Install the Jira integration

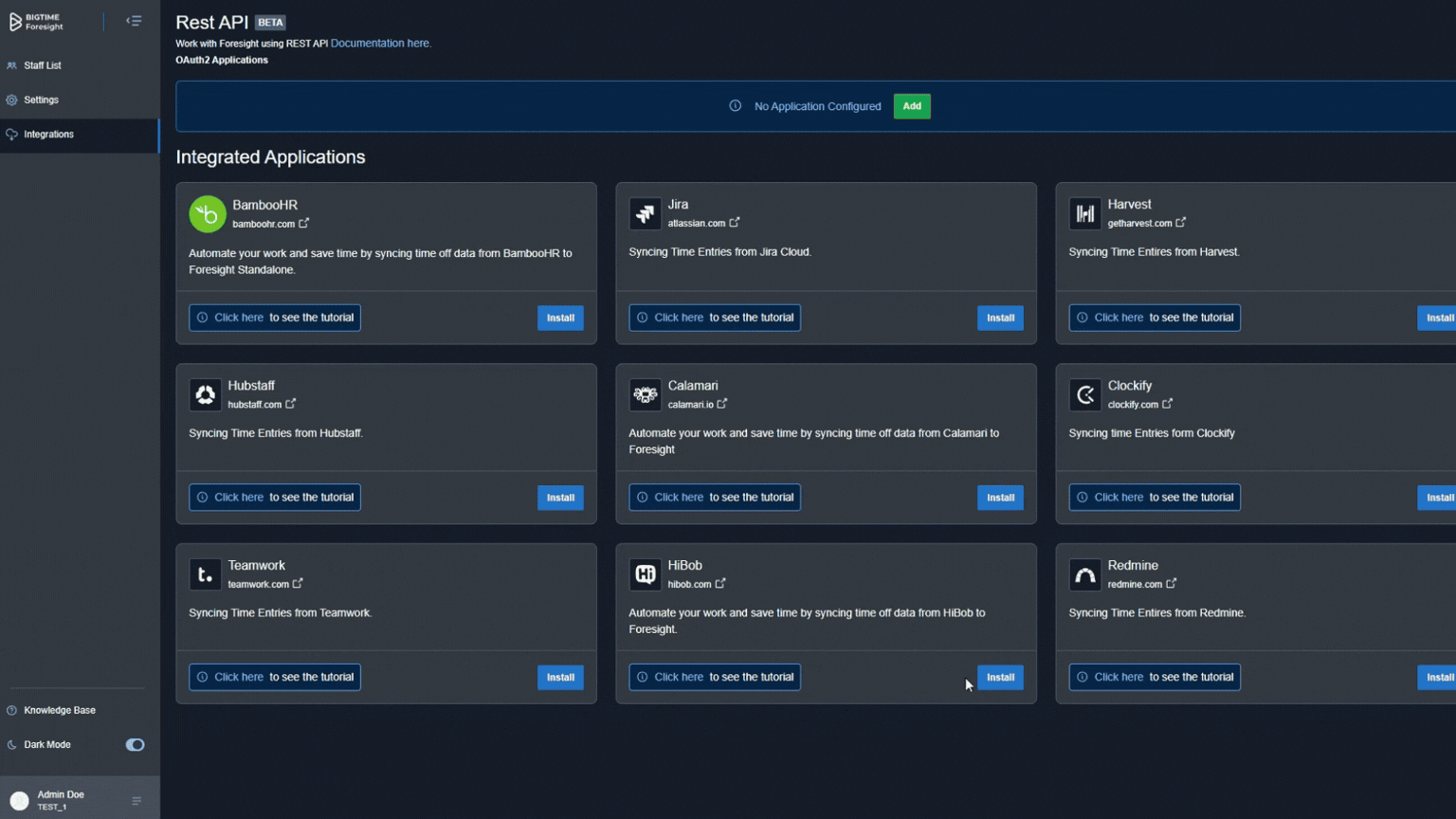point(1000,318)
